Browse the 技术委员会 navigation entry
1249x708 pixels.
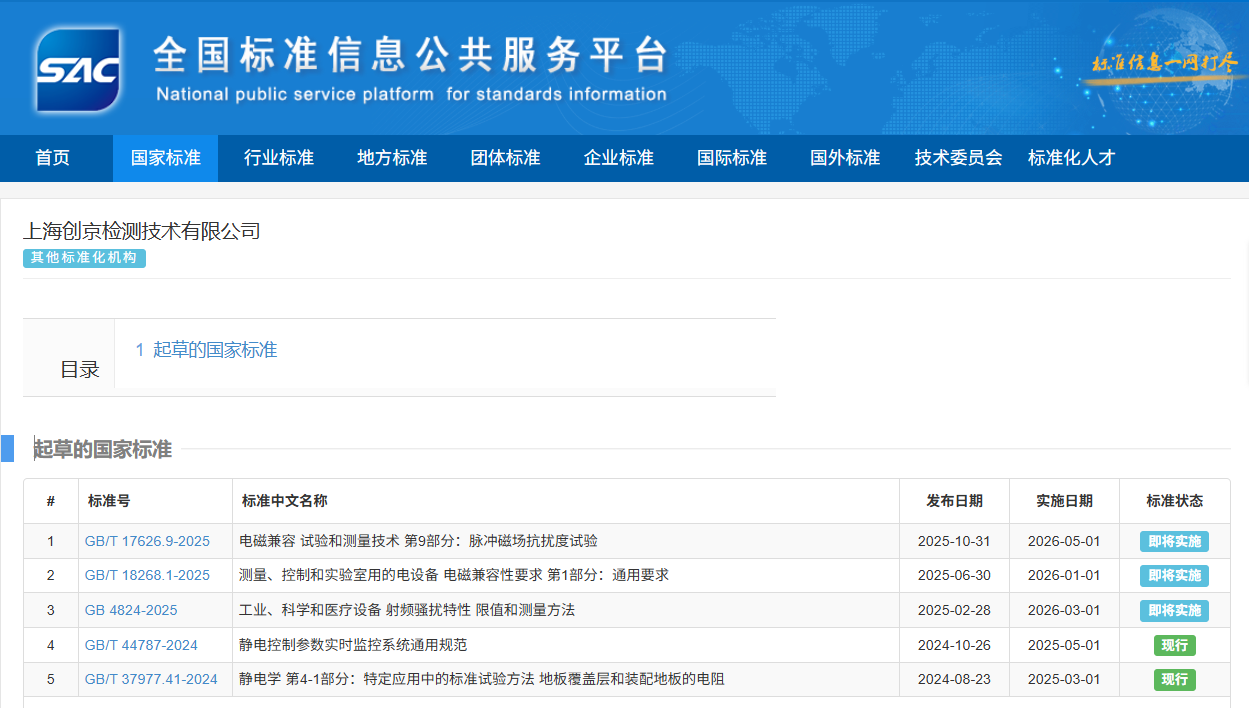pyautogui.click(x=957, y=157)
